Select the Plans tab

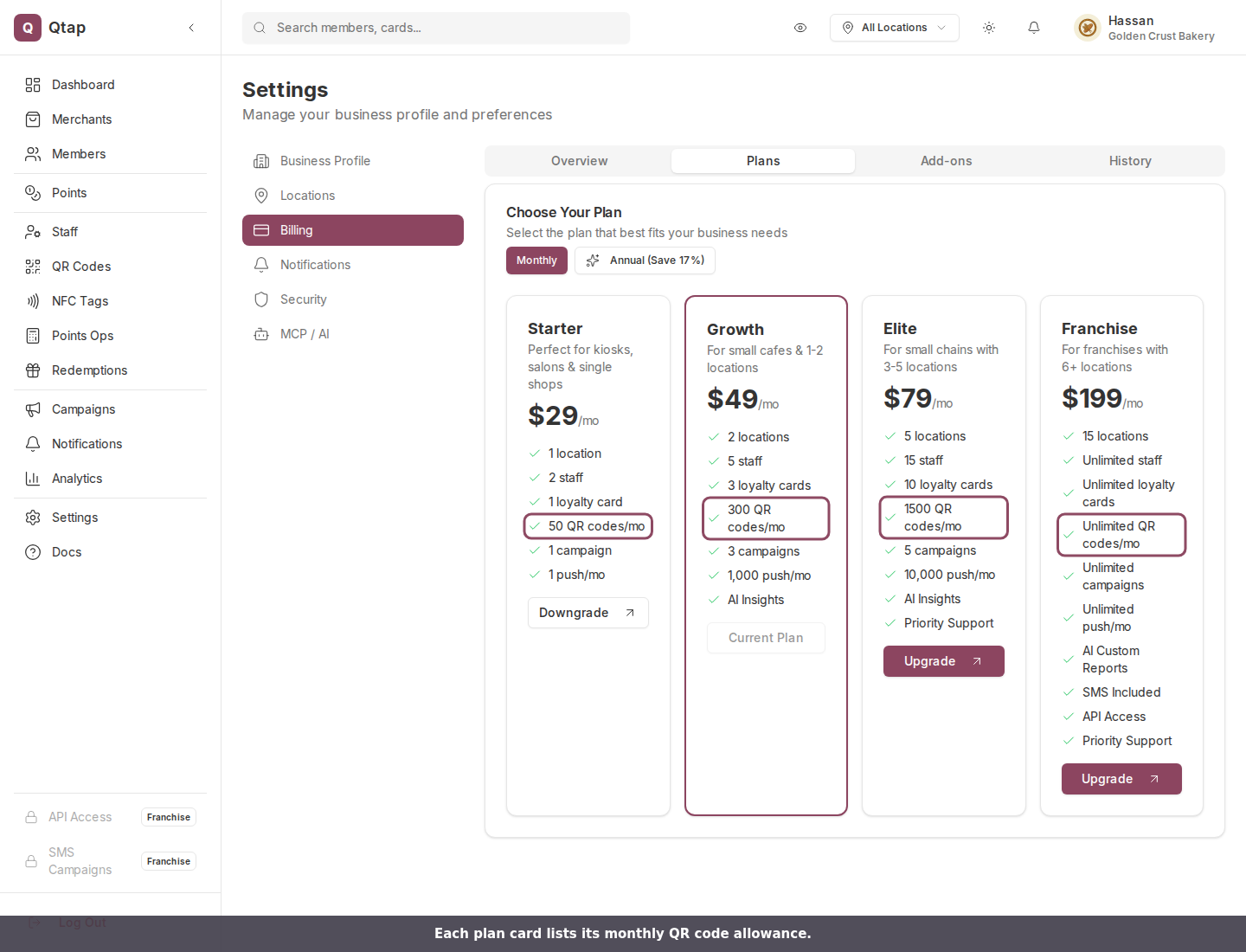(763, 161)
